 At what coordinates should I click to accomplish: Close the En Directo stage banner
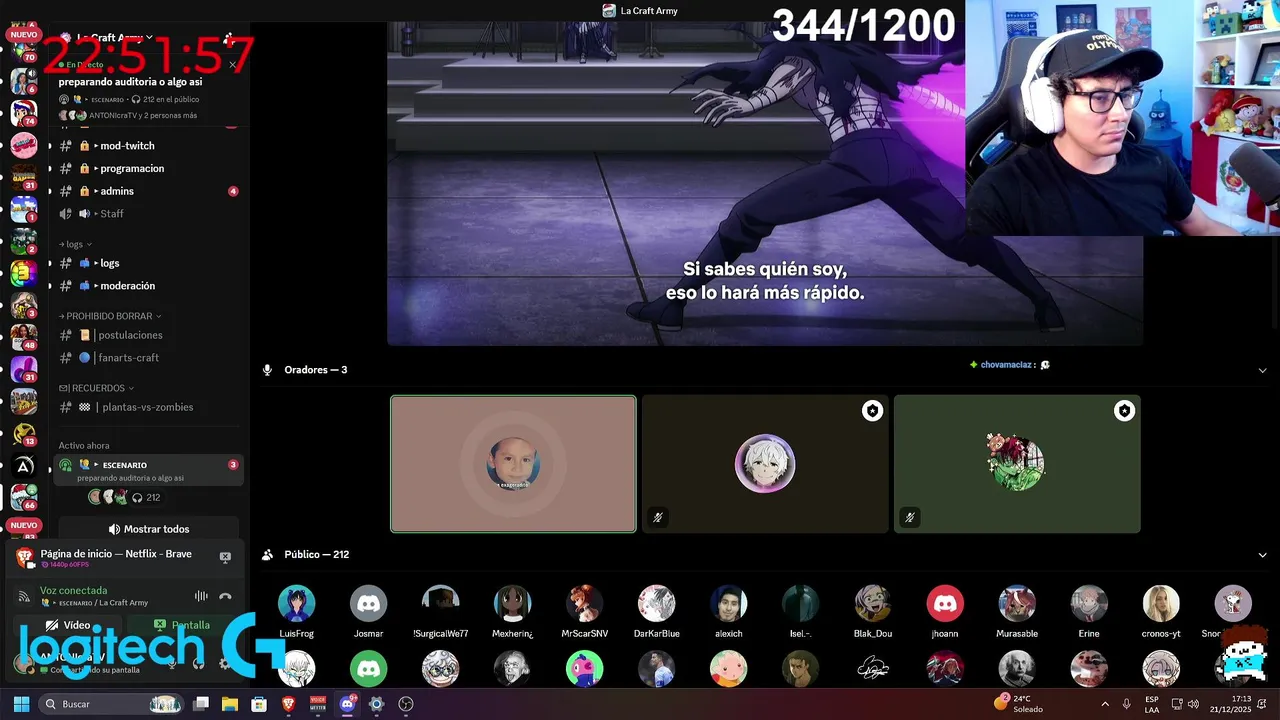(x=233, y=65)
